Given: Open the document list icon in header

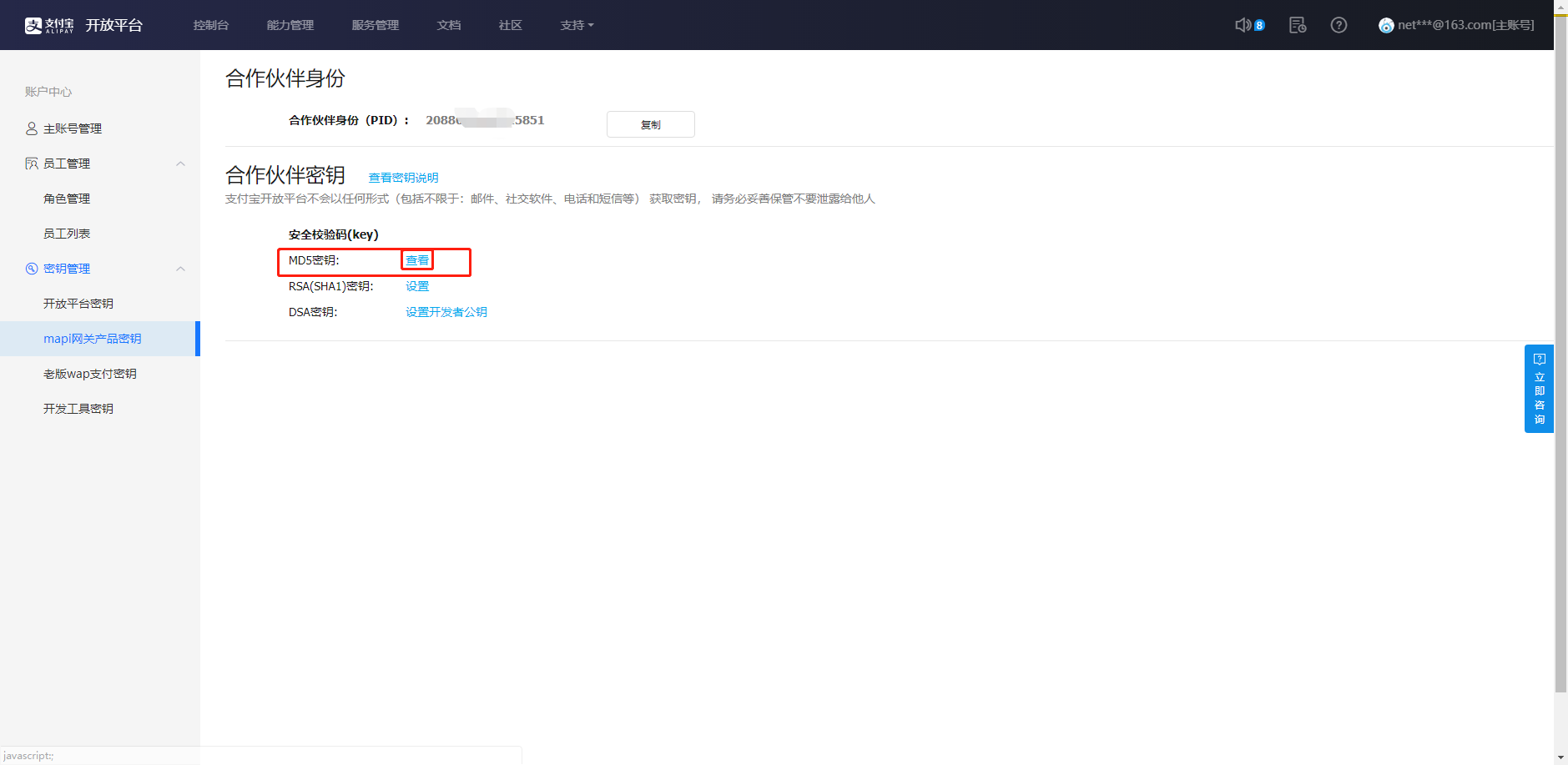Looking at the screenshot, I should [x=1298, y=25].
